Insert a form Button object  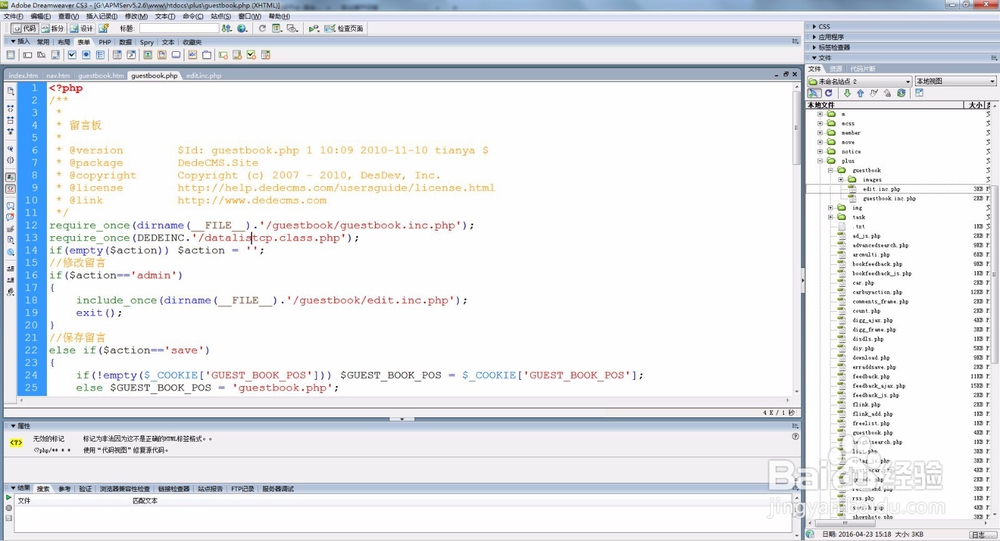[x=176, y=56]
